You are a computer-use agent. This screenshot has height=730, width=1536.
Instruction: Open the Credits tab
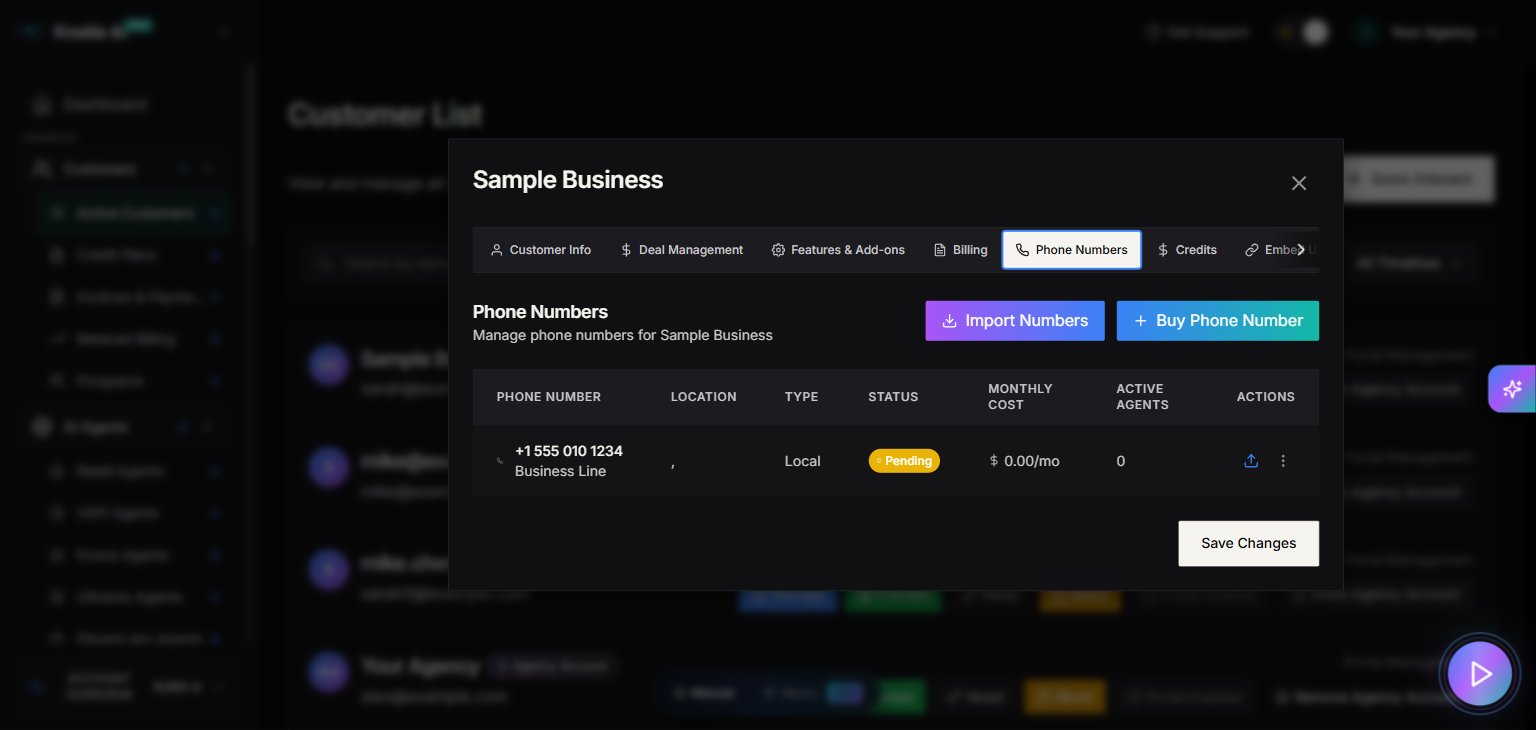click(x=1186, y=250)
